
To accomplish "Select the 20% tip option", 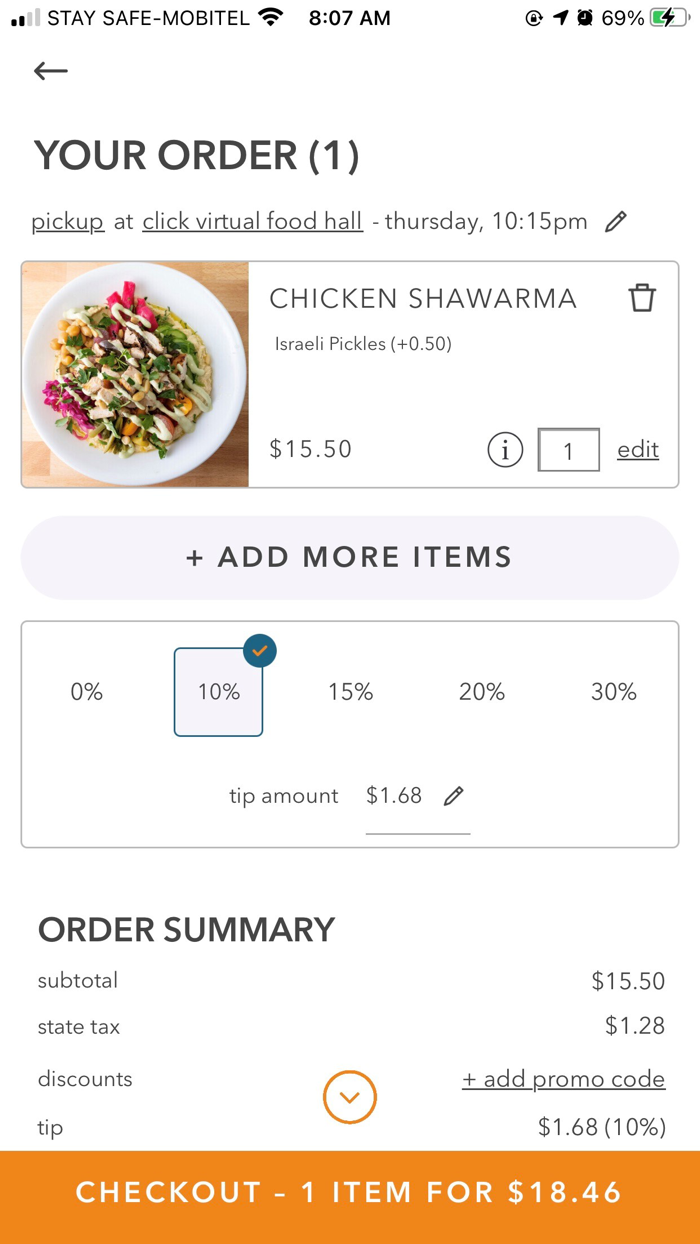I will pos(482,691).
